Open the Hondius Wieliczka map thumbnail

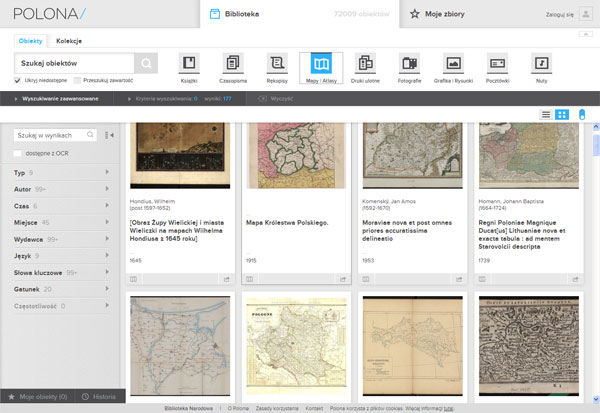pos(180,155)
